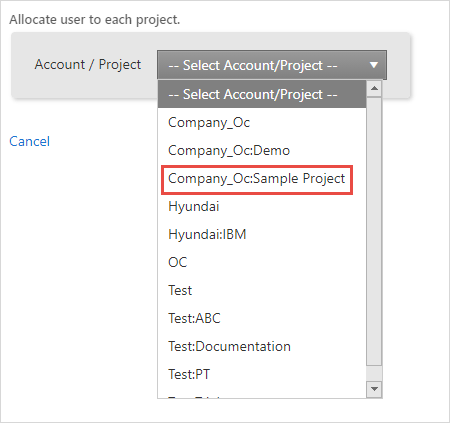This screenshot has height=423, width=450.
Task: Select the partially visible last list item
Action: point(262,395)
